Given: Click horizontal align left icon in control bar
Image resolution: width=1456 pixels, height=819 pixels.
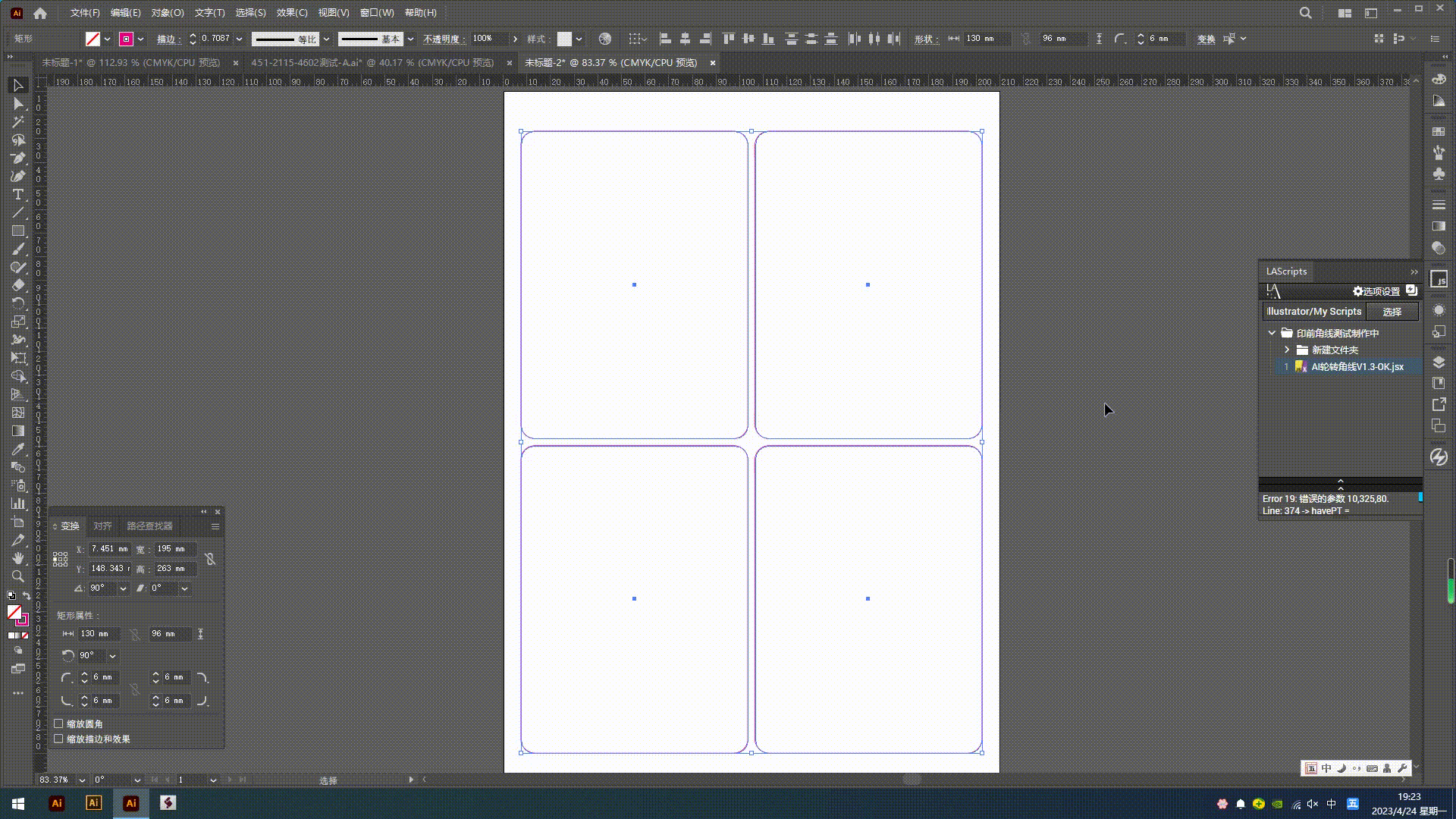Looking at the screenshot, I should click(x=665, y=39).
